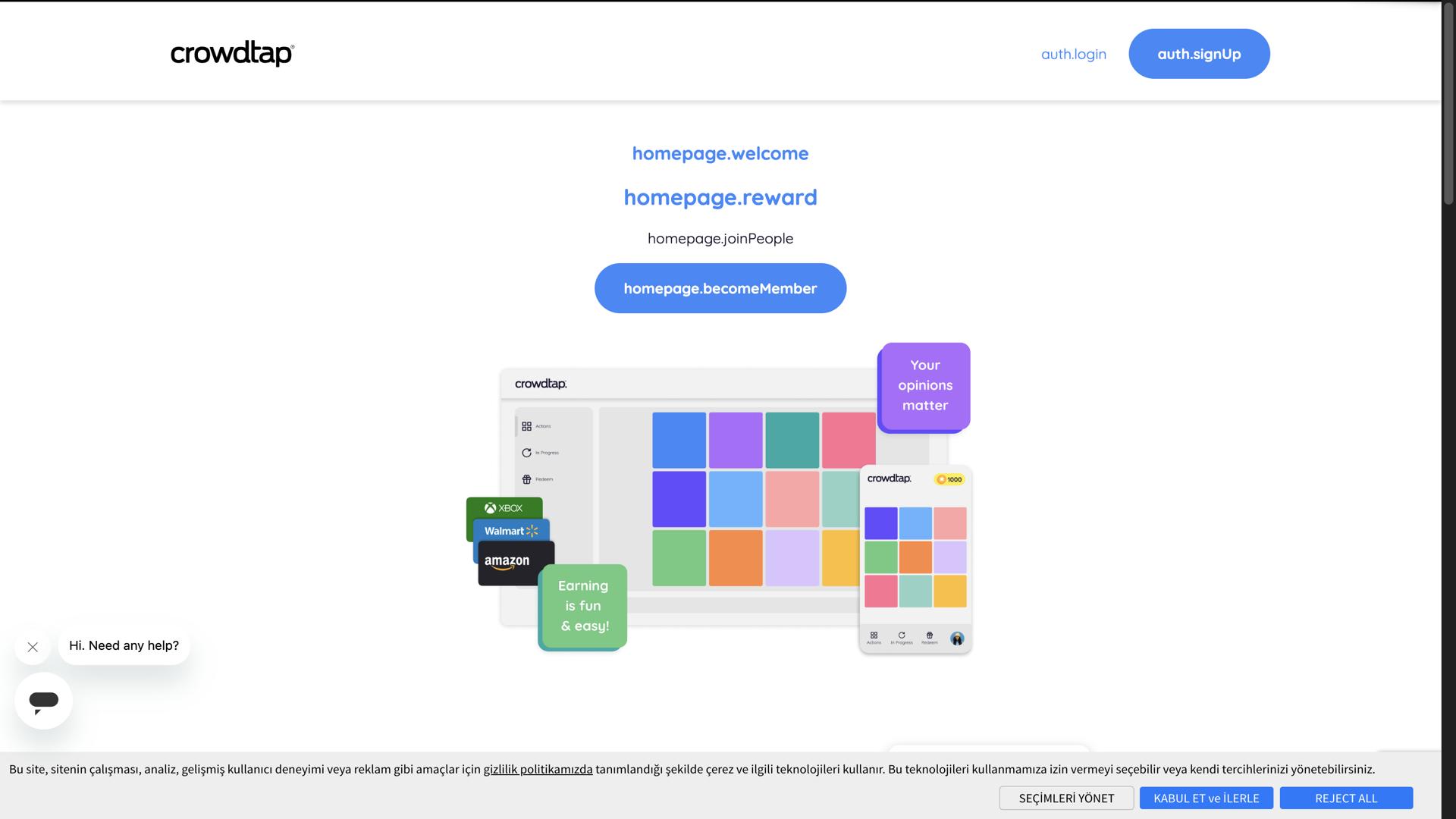Click SEÇİMLERİ YÖNET cookie options button
1456x819 pixels.
(x=1066, y=798)
